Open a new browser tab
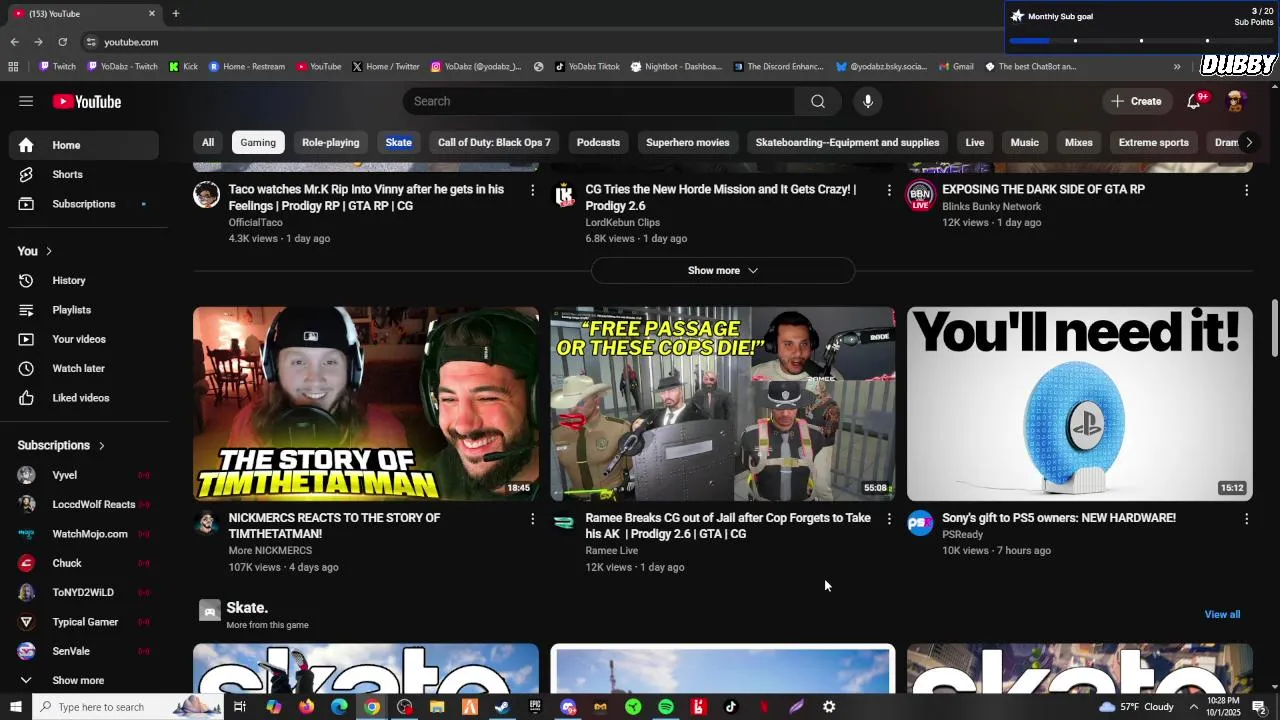 tap(175, 13)
